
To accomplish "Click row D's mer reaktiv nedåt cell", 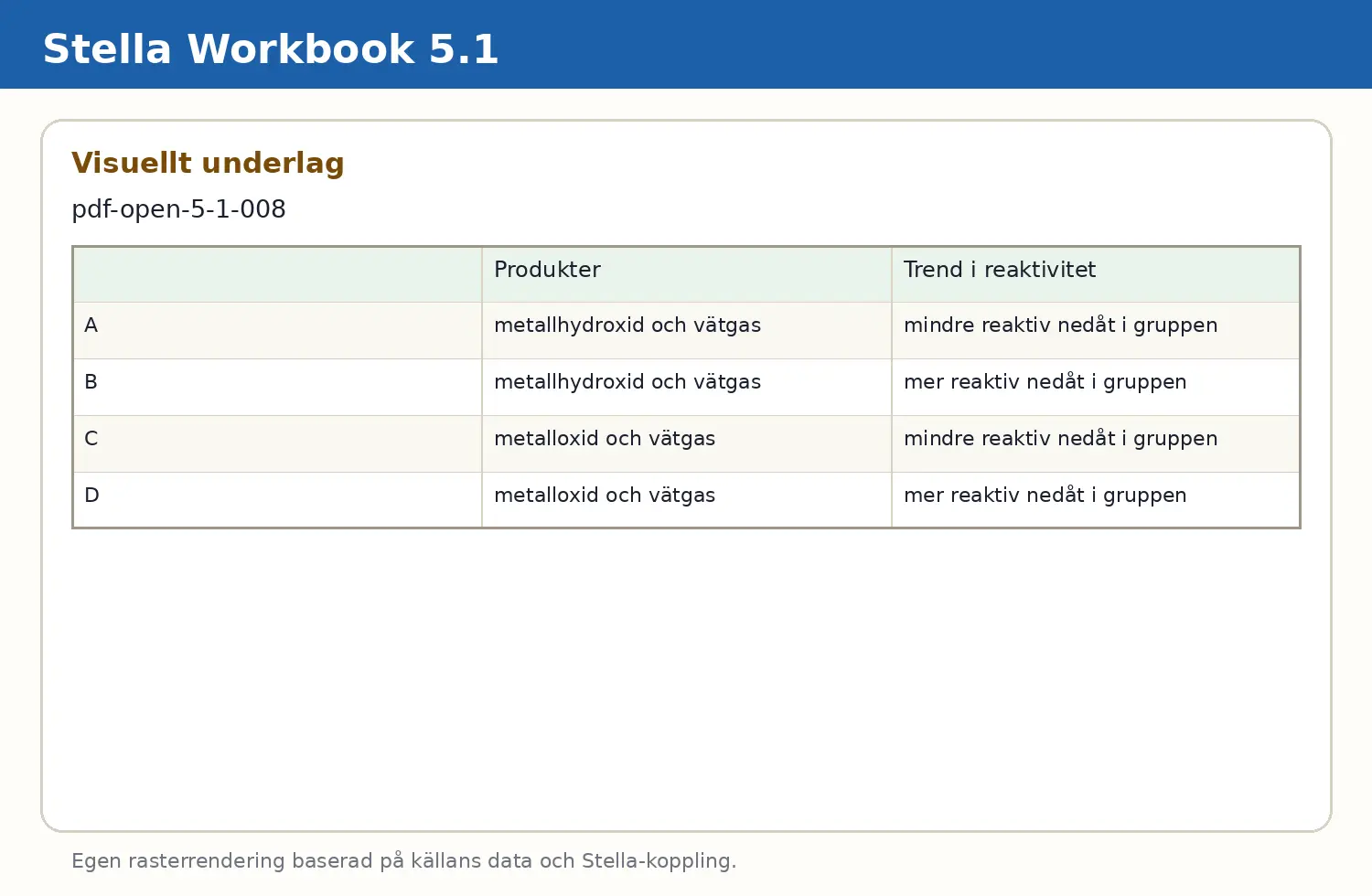I will coord(1096,500).
